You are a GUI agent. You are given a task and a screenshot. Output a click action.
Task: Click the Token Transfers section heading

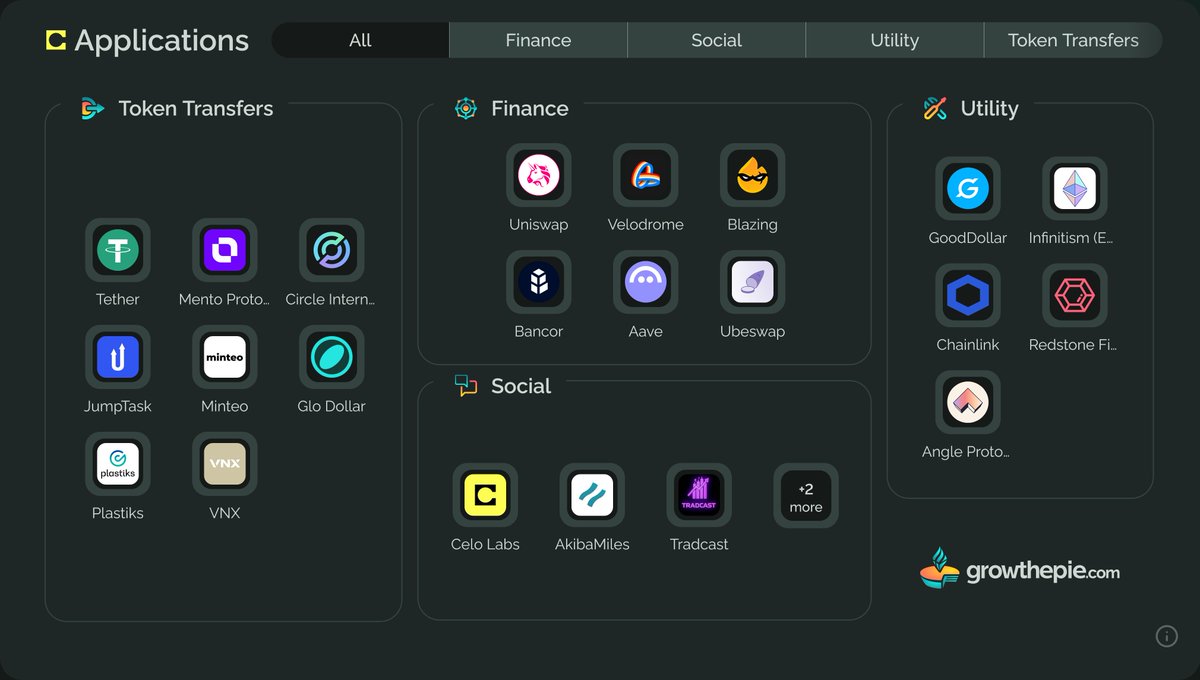196,109
